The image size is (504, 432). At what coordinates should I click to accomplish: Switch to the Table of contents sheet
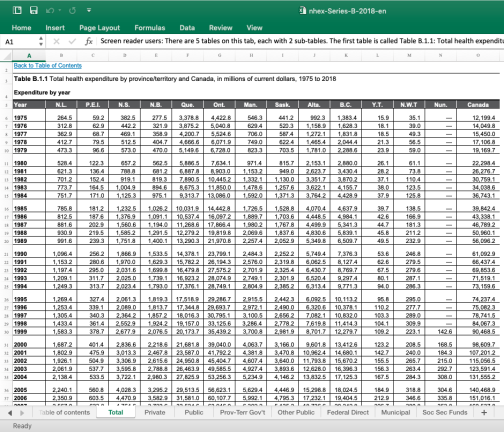pos(64,412)
